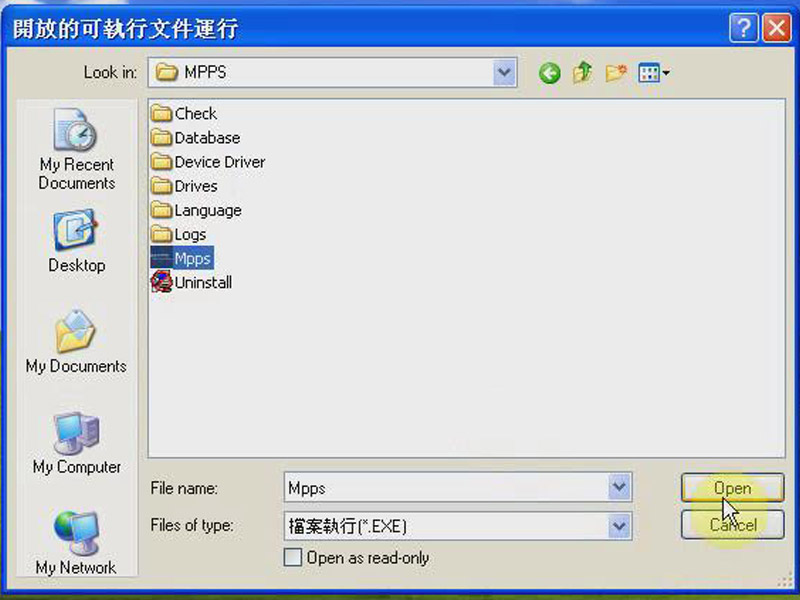800x600 pixels.
Task: Close the dialog with the red X
Action: click(x=776, y=28)
